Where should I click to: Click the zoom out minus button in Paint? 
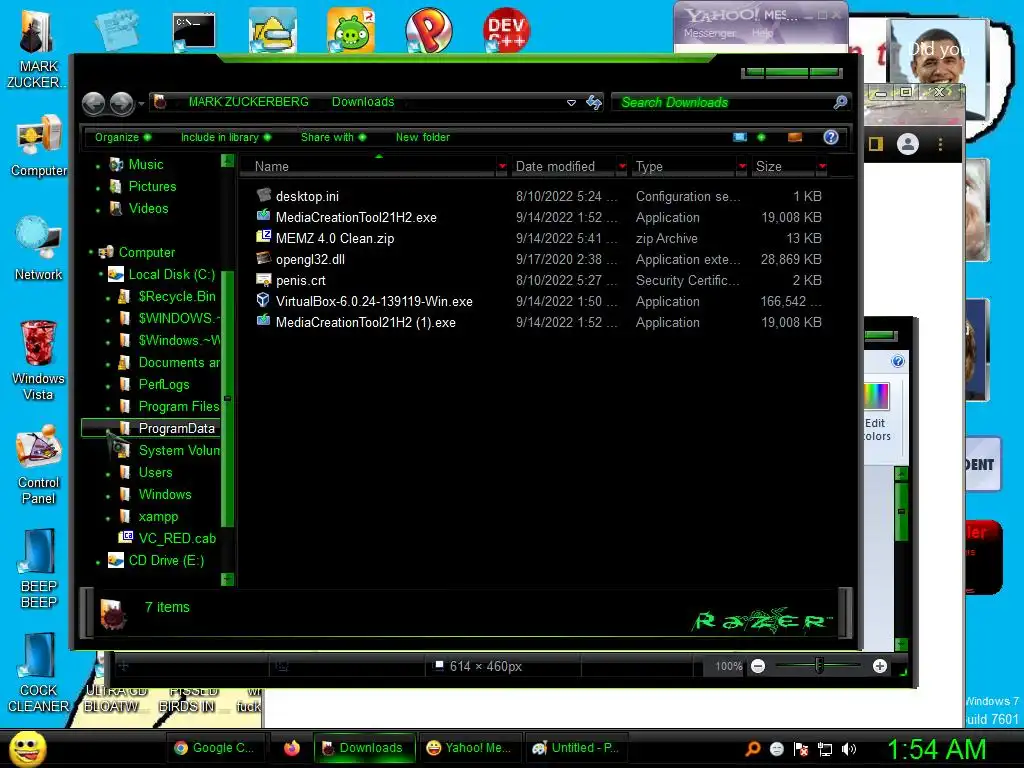(x=758, y=666)
